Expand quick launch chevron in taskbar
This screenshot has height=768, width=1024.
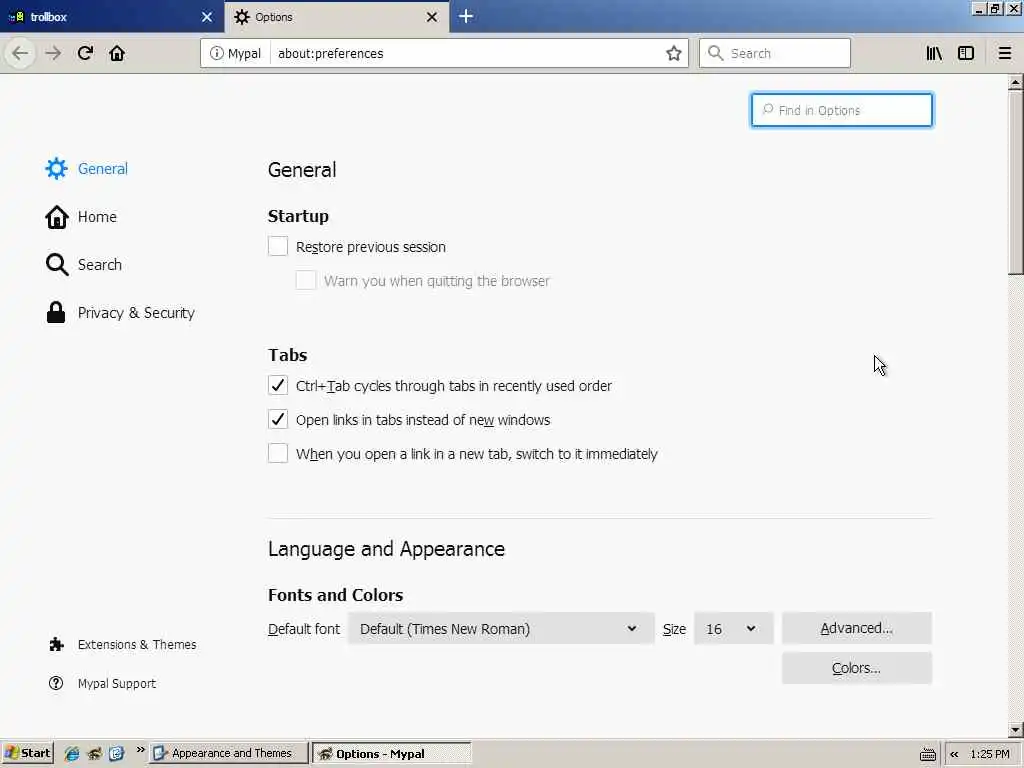click(140, 750)
